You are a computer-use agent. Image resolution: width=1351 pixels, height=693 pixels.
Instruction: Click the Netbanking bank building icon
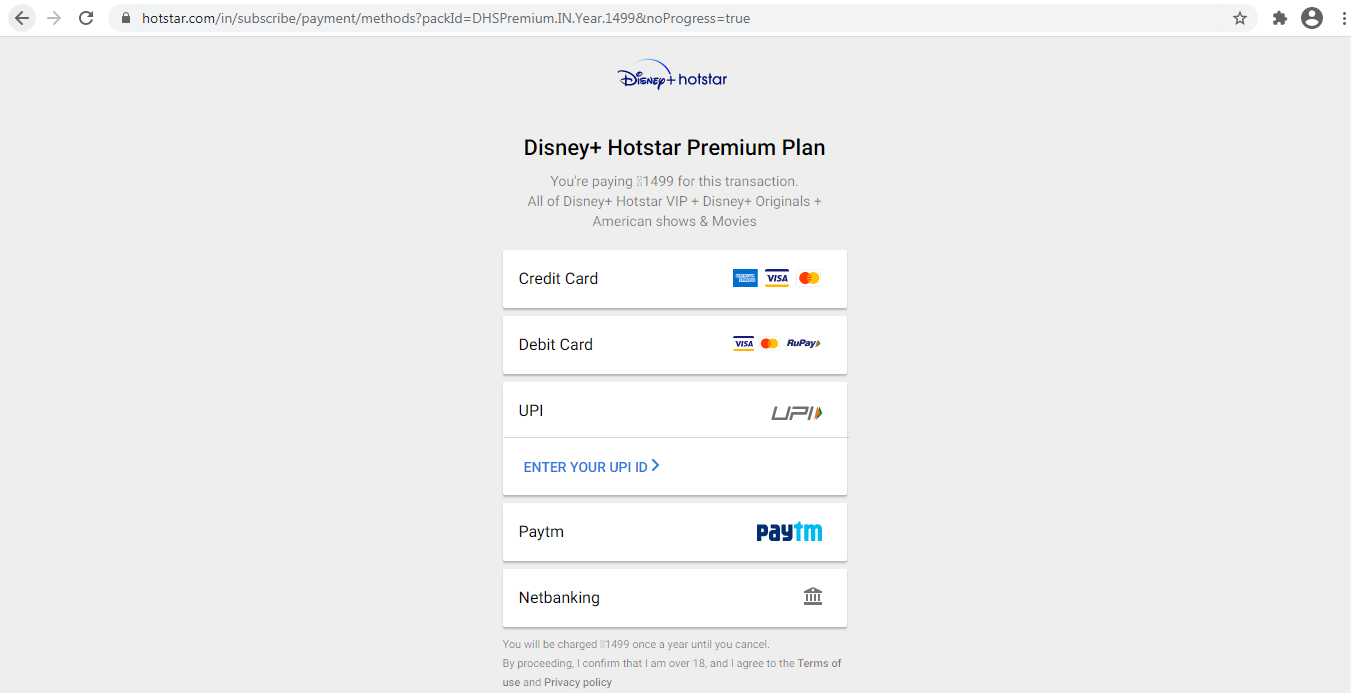coord(813,597)
